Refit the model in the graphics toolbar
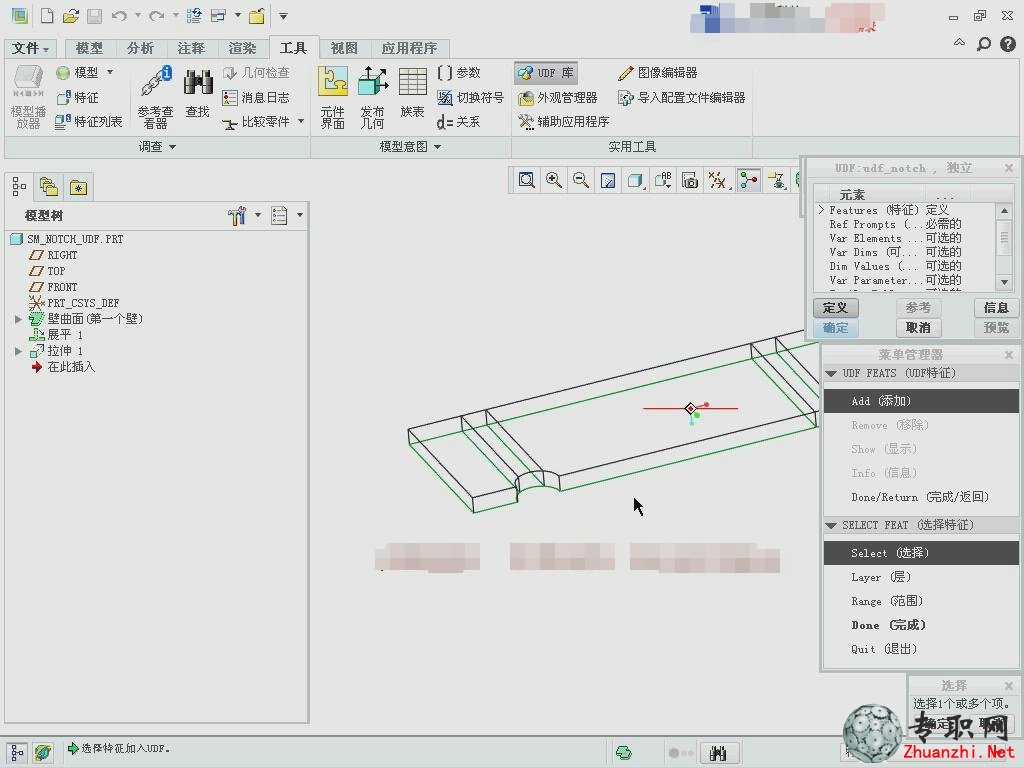This screenshot has width=1024, height=768. tap(526, 180)
